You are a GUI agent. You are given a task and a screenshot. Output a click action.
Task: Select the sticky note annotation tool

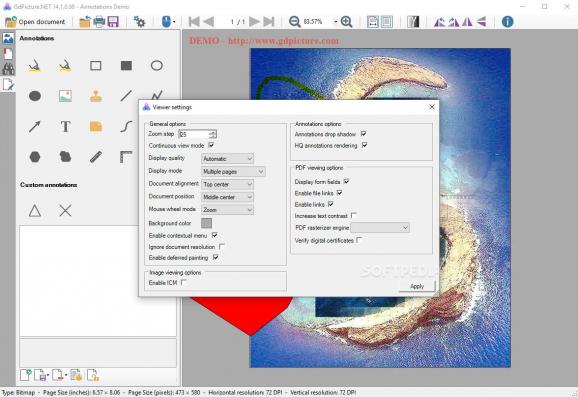tap(96, 127)
